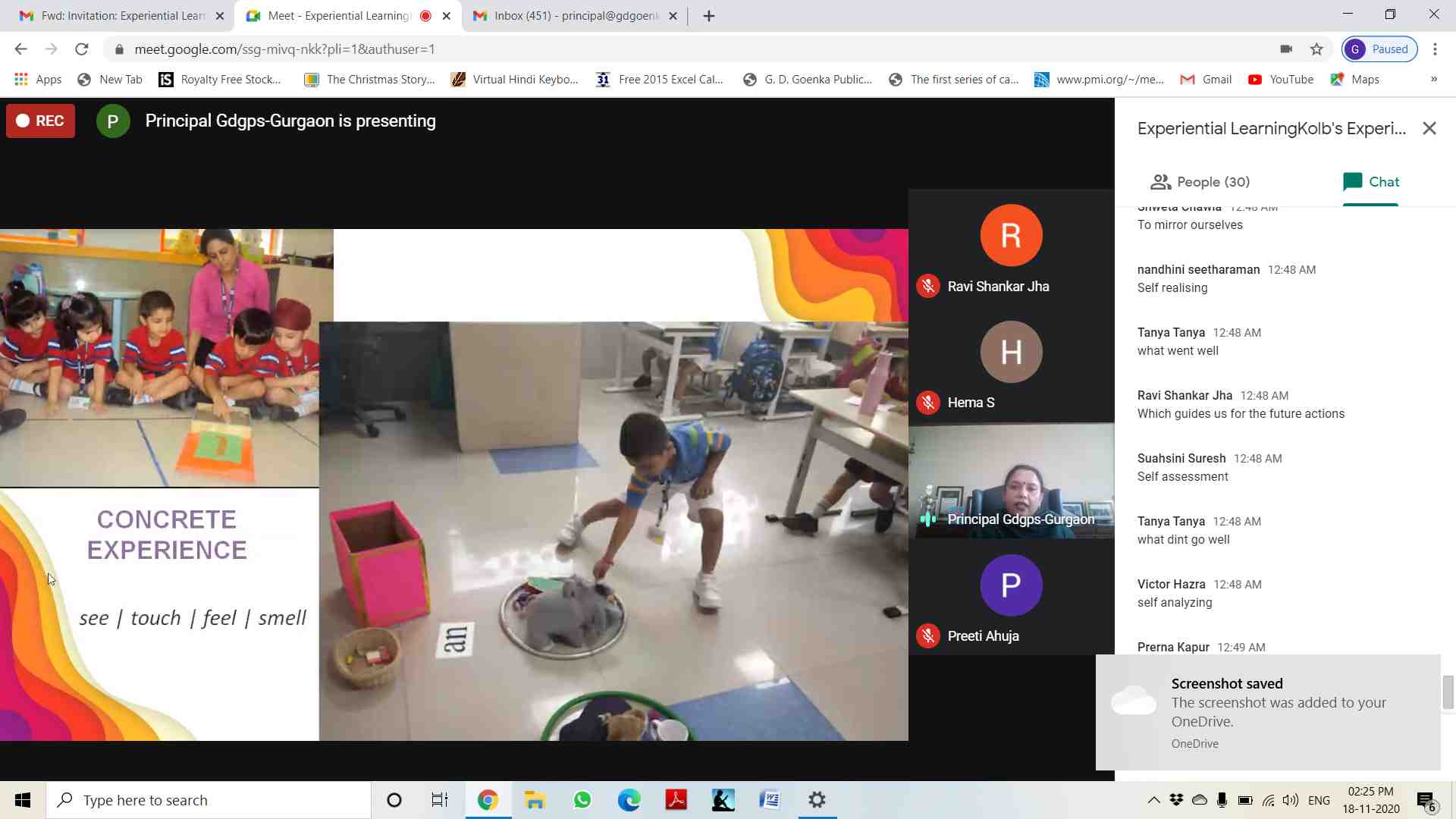Open the Free 2015 Excel Calendar bookmark
Viewport: 1456px width, 819px height.
tap(660, 80)
